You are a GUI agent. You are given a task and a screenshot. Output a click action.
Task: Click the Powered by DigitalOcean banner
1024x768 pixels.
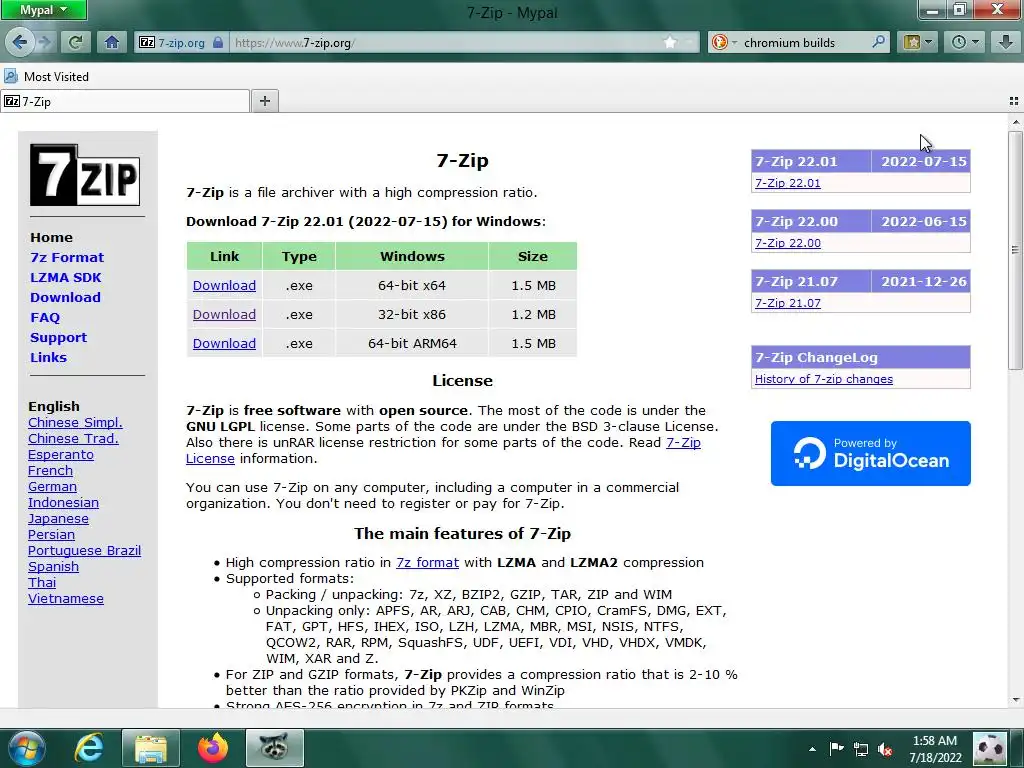coord(871,453)
